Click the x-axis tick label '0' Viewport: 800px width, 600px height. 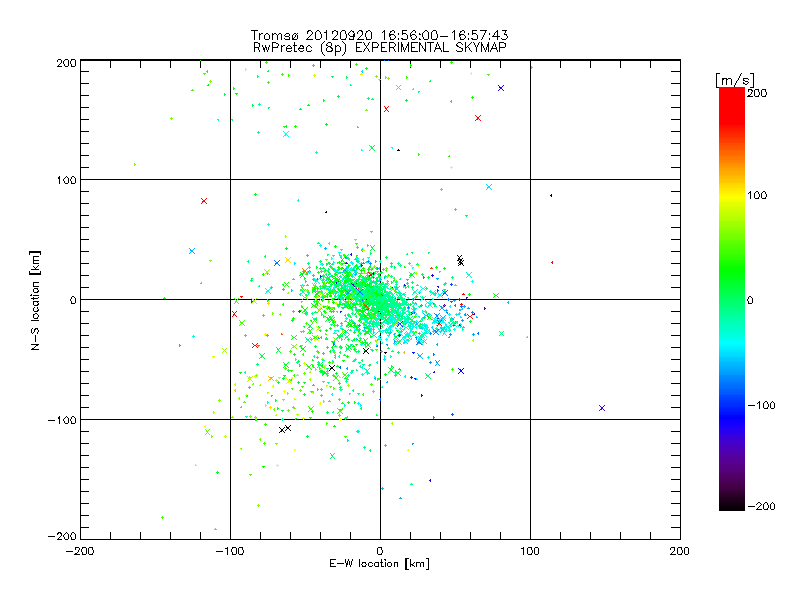pos(380,551)
